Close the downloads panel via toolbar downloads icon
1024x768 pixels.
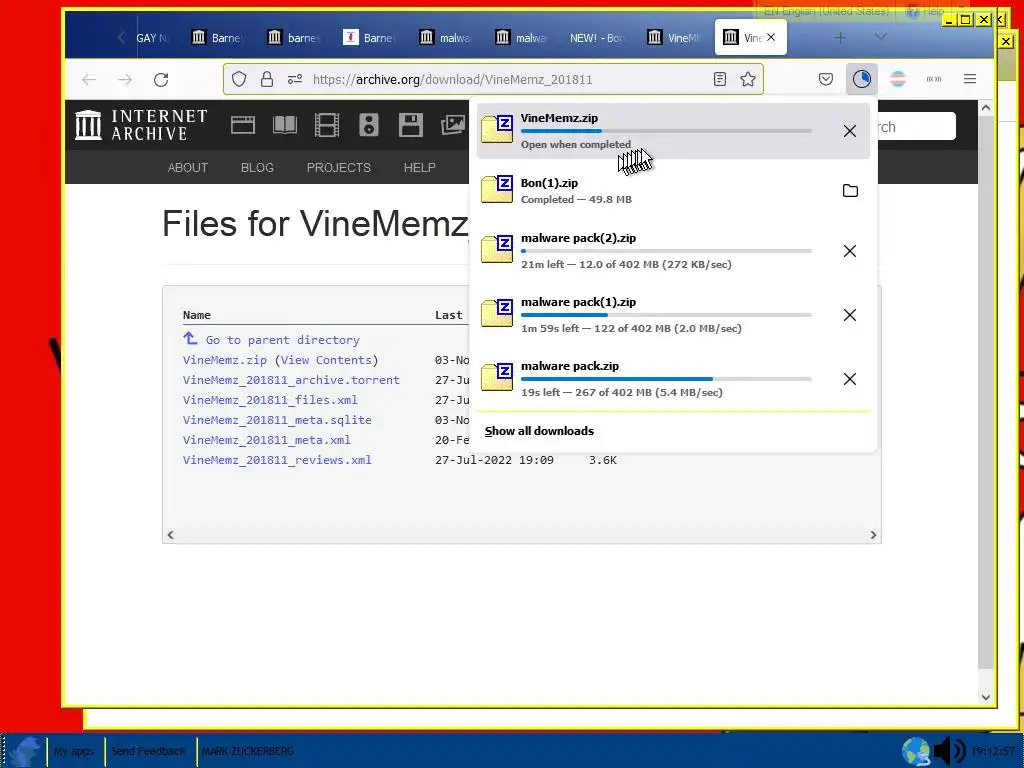point(861,79)
